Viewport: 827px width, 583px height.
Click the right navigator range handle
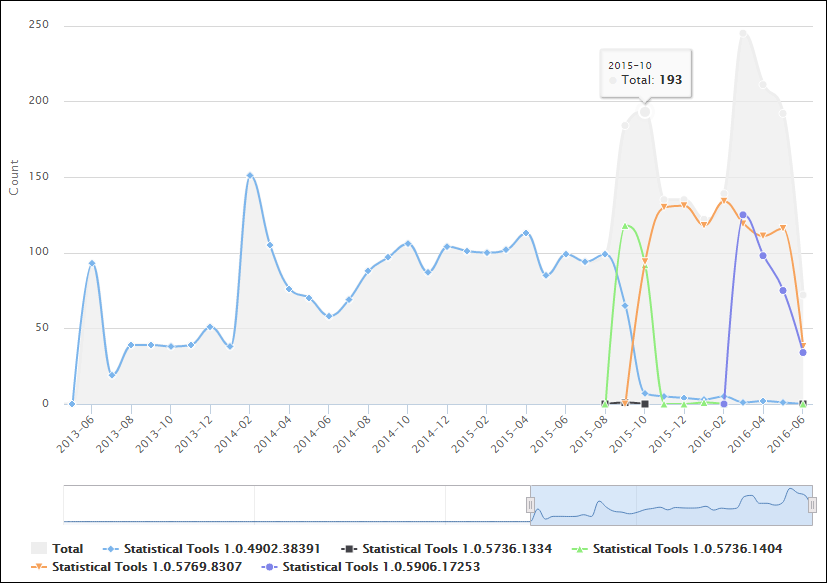coord(812,505)
